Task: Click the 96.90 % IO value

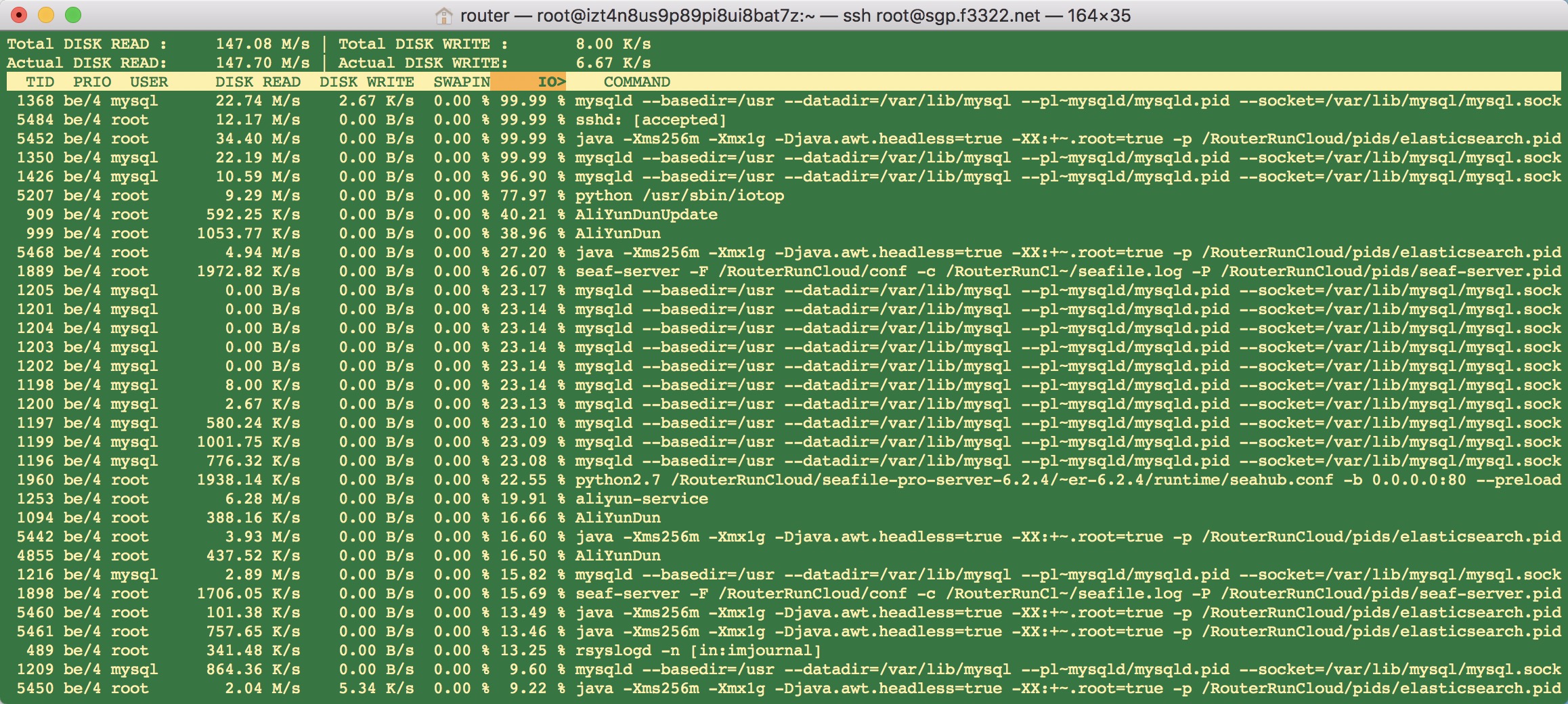Action: click(x=533, y=177)
